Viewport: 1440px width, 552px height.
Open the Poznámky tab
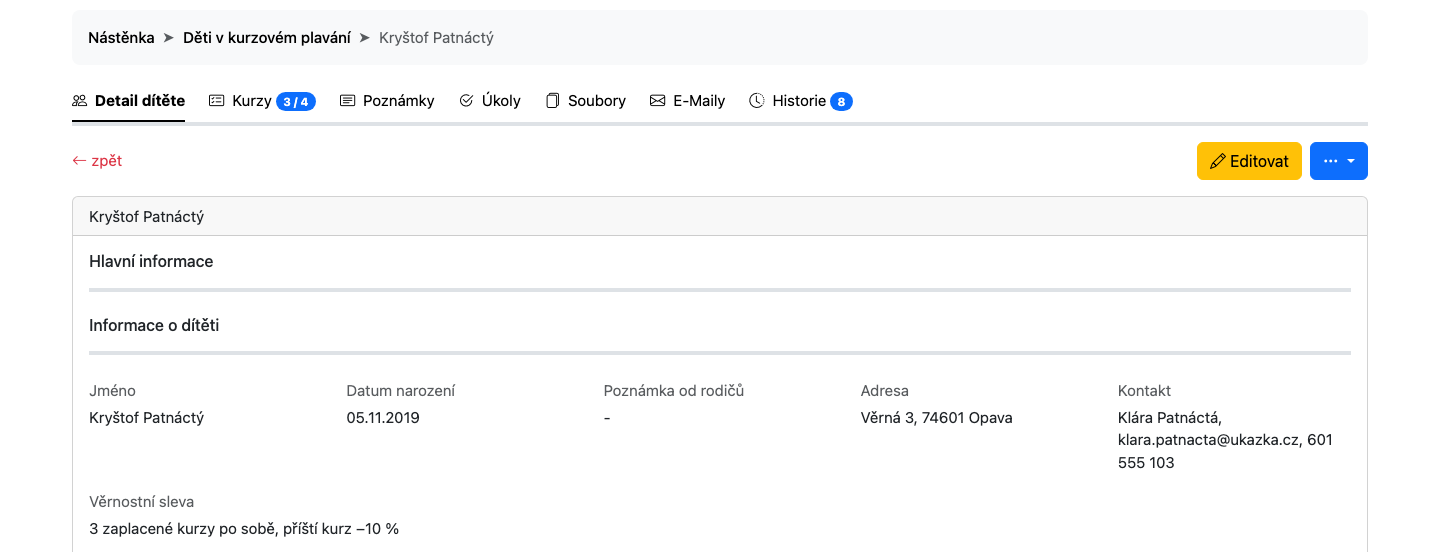click(x=387, y=101)
